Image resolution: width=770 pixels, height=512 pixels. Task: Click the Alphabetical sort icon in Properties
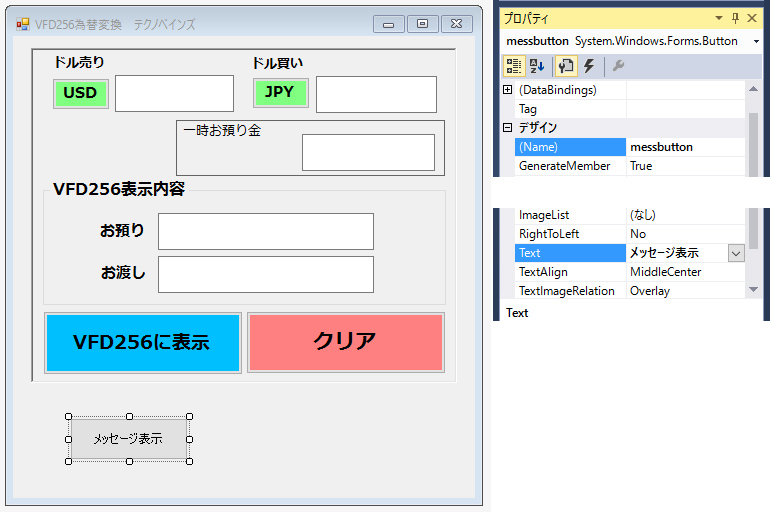coord(537,66)
